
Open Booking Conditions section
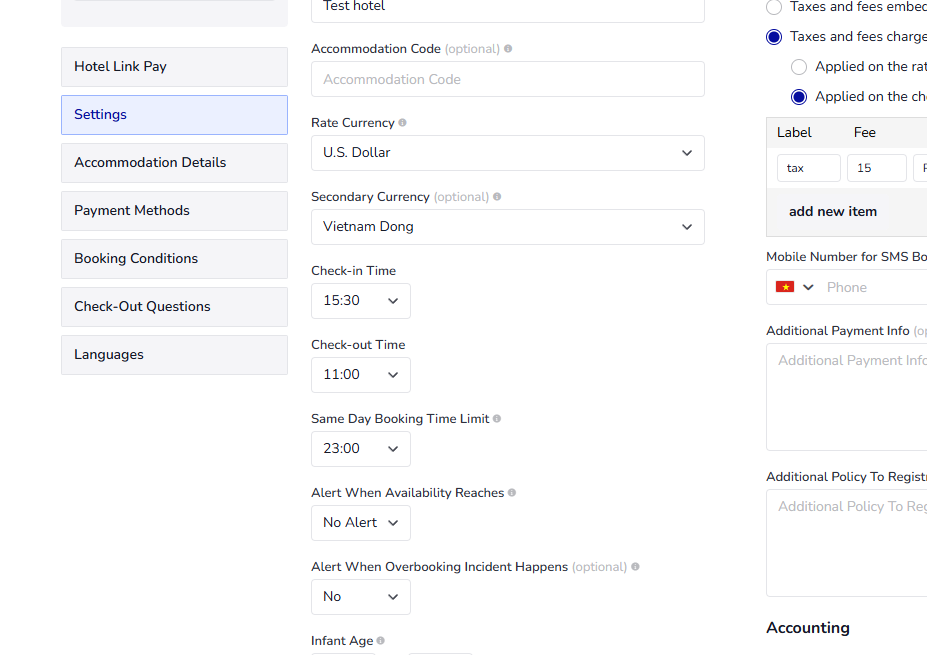[x=174, y=259]
